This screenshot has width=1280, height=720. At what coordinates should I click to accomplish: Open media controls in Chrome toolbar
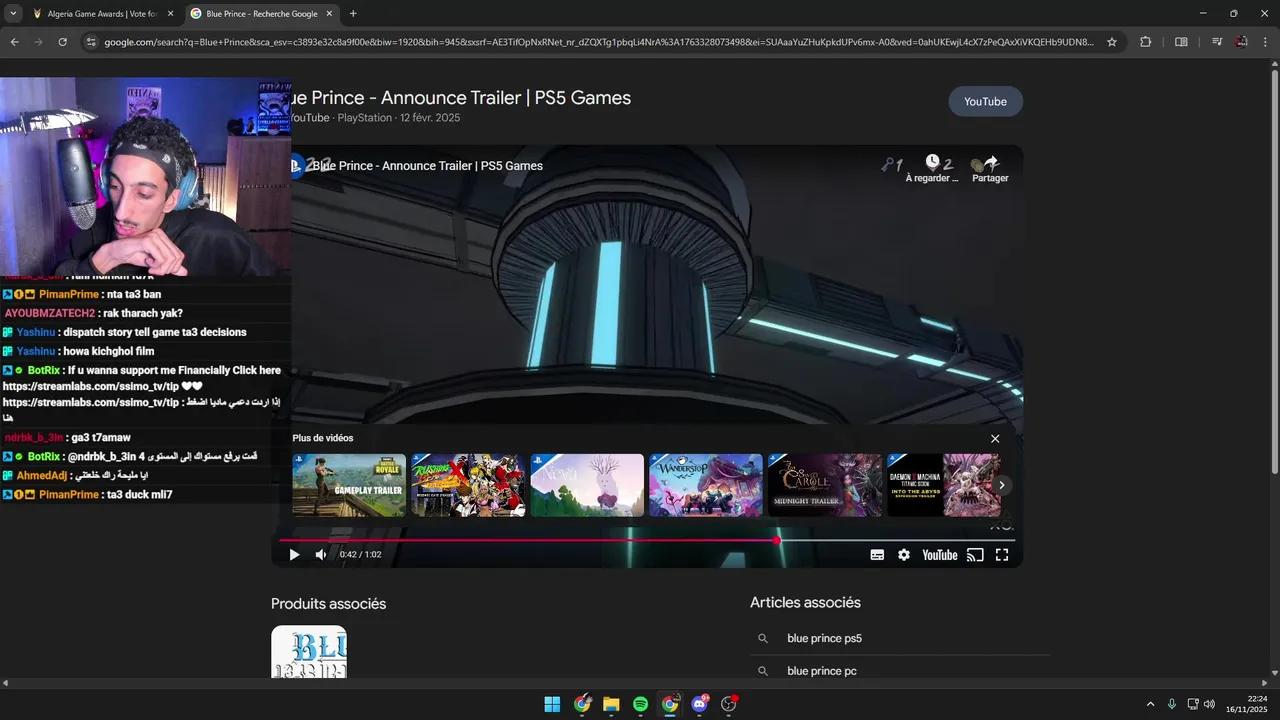point(1216,42)
